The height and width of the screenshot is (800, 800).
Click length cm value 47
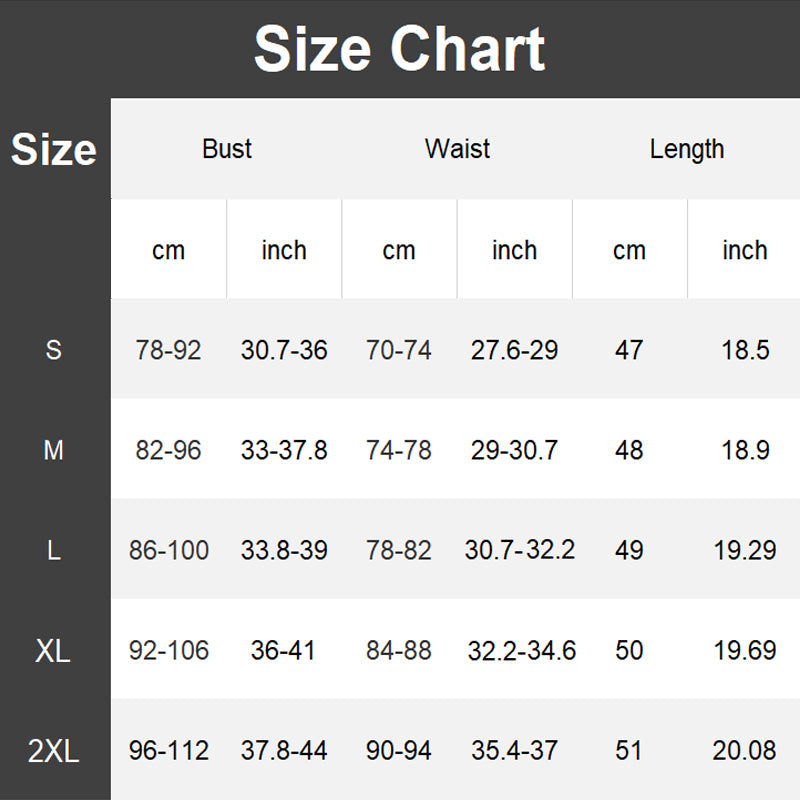pos(629,350)
